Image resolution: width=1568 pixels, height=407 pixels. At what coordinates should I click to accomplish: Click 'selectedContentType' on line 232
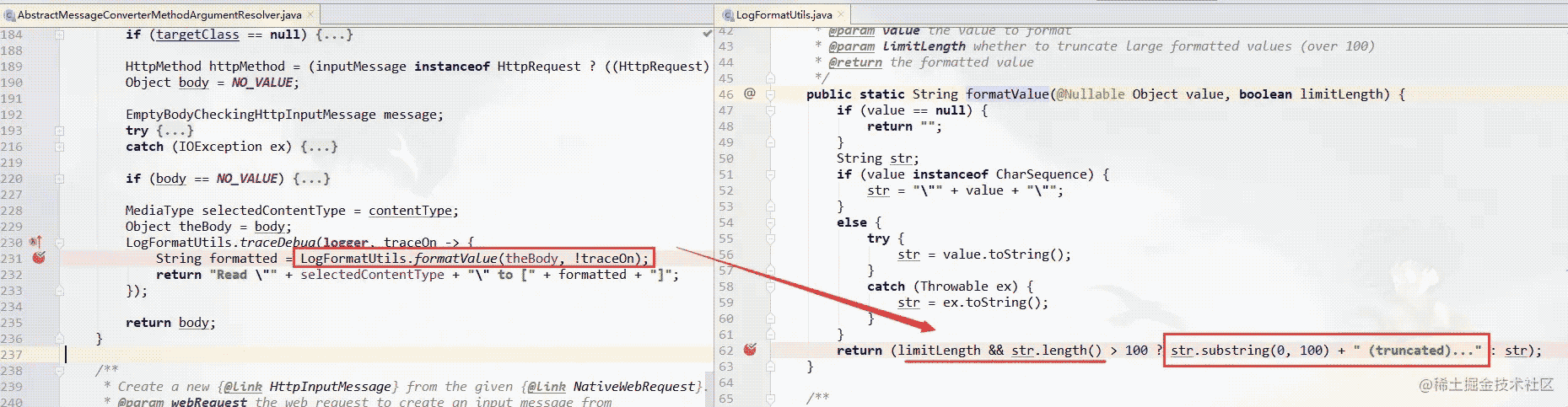pos(372,275)
